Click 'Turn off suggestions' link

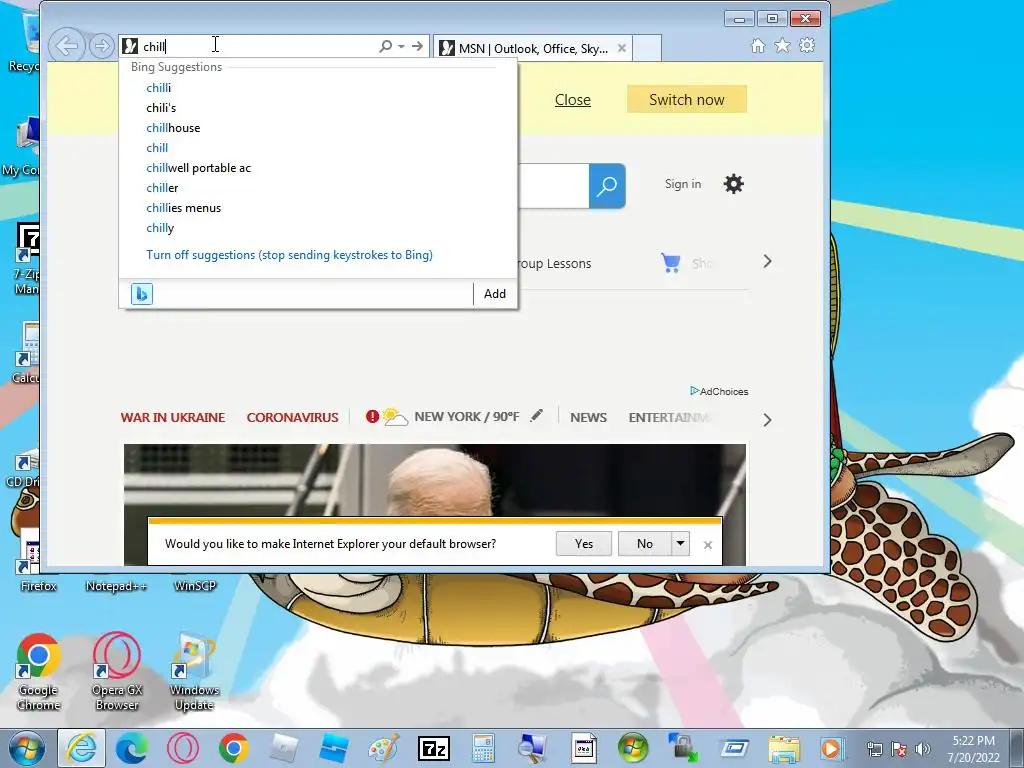(x=289, y=255)
